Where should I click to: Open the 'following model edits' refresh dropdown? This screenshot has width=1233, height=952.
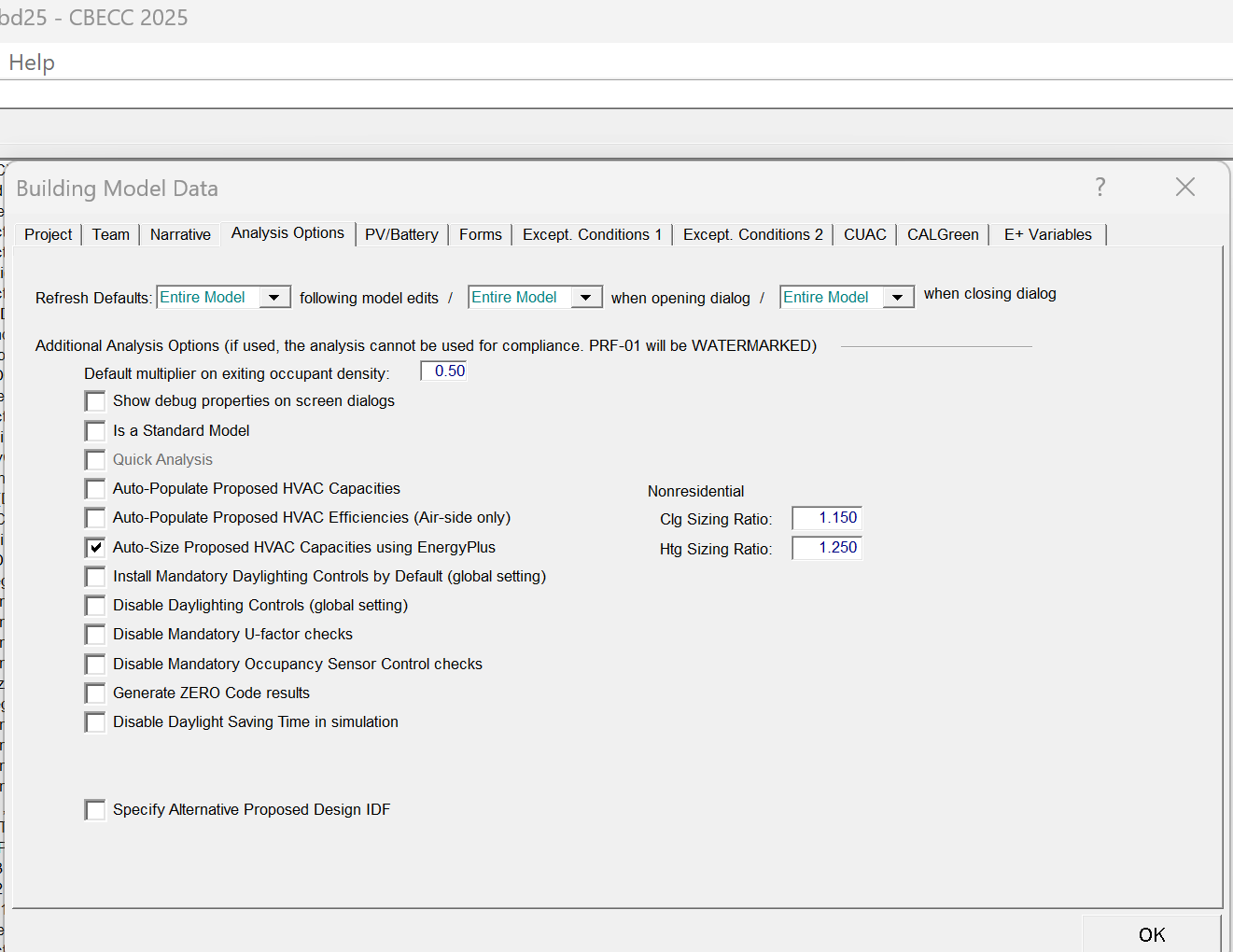tap(273, 298)
